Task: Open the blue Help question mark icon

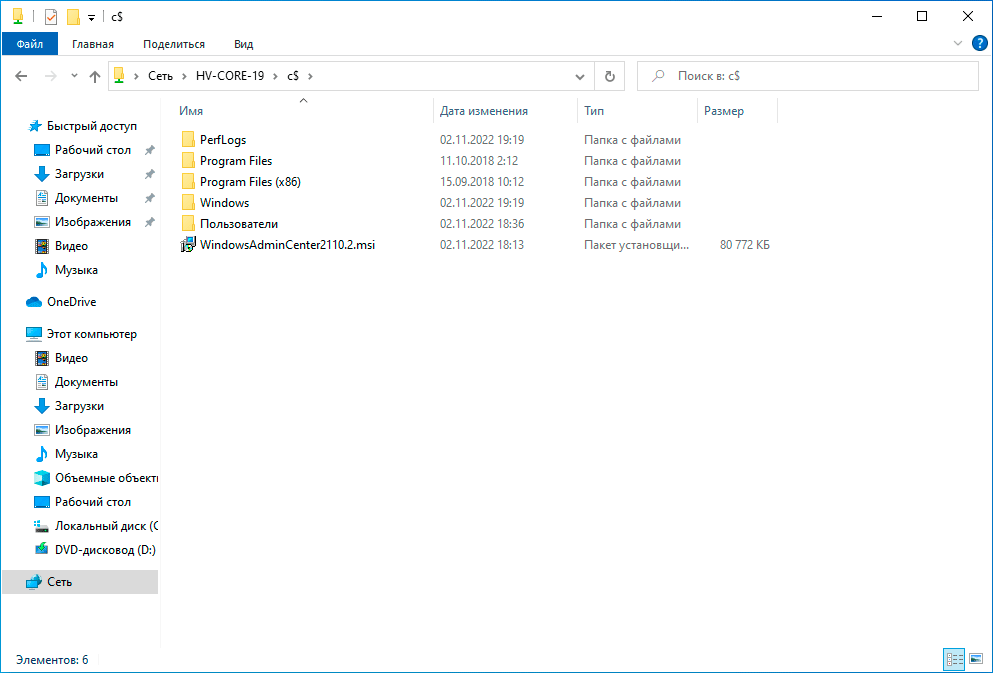Action: click(x=979, y=43)
